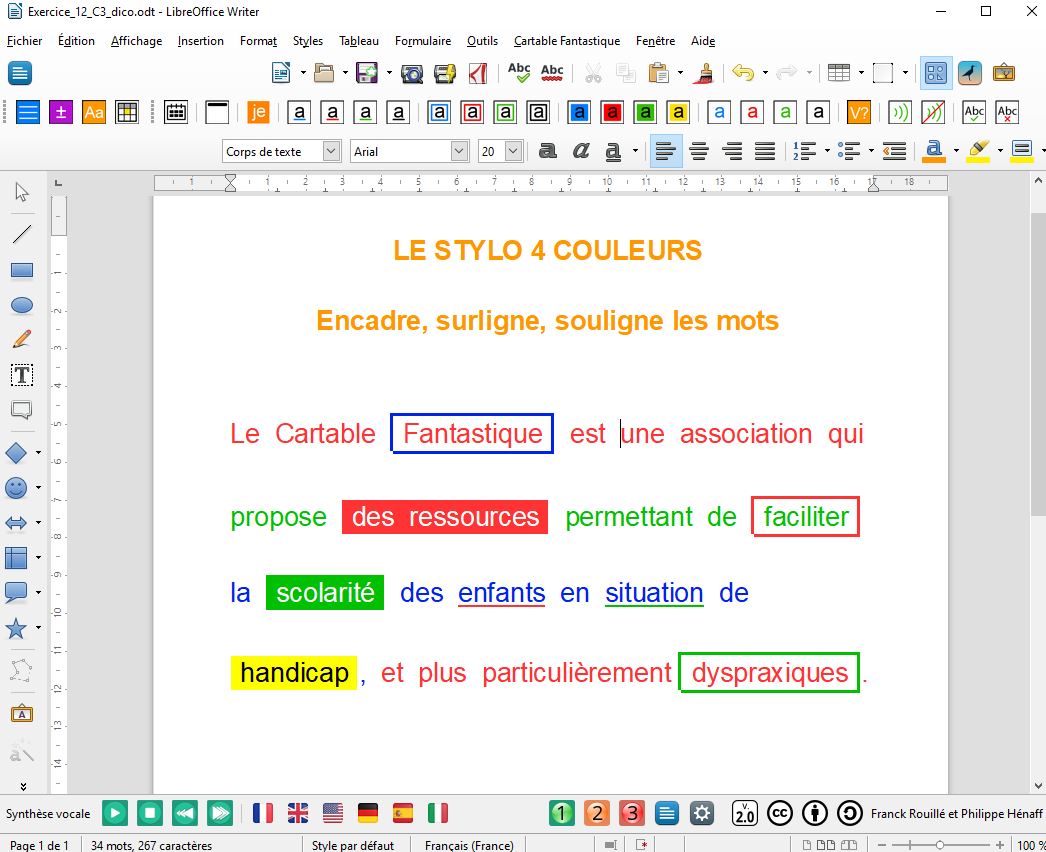Click the blue filled frame 'a' icon
This screenshot has width=1046, height=852.
coord(579,112)
